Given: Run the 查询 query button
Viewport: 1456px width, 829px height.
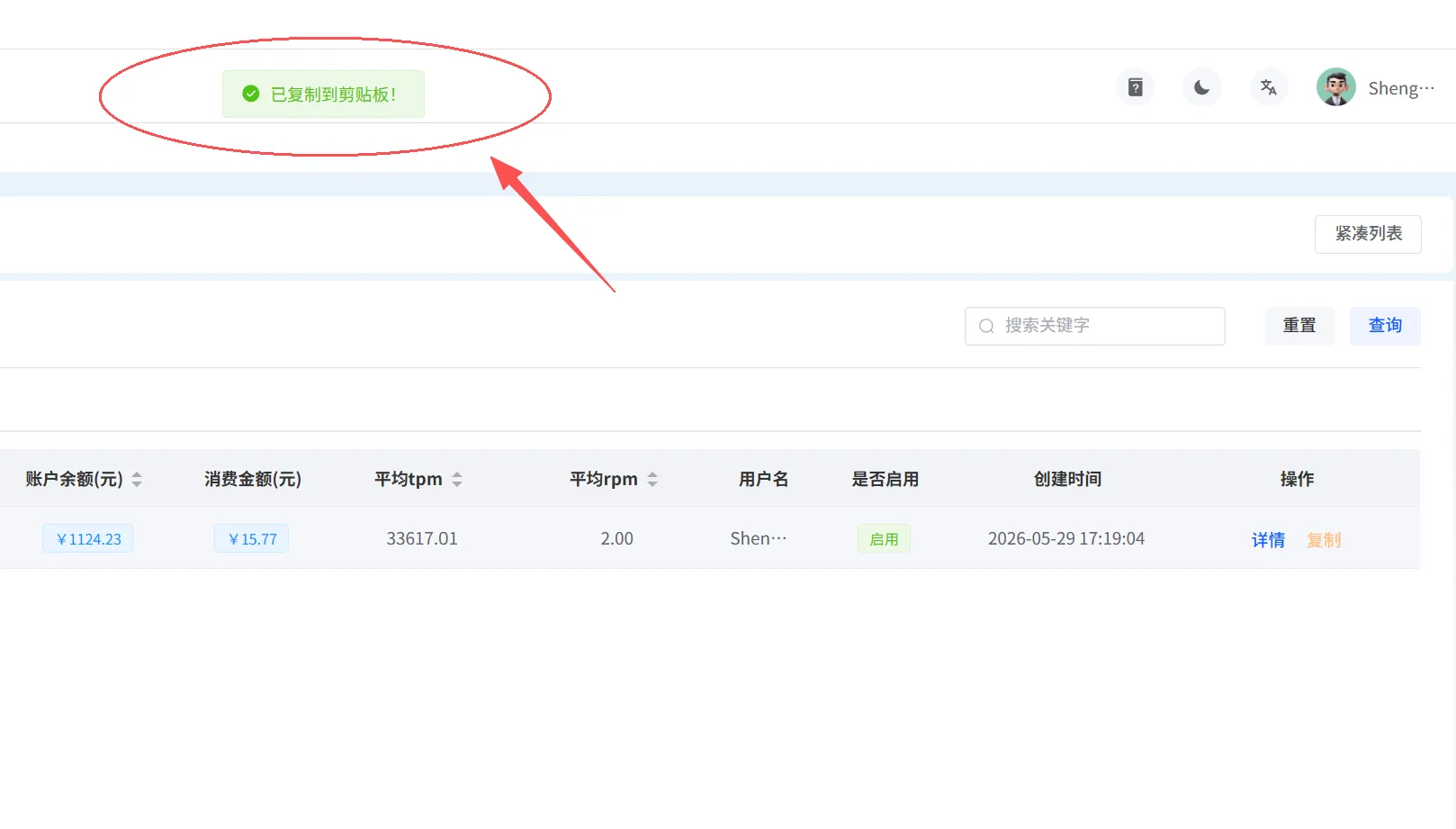Looking at the screenshot, I should 1385,326.
